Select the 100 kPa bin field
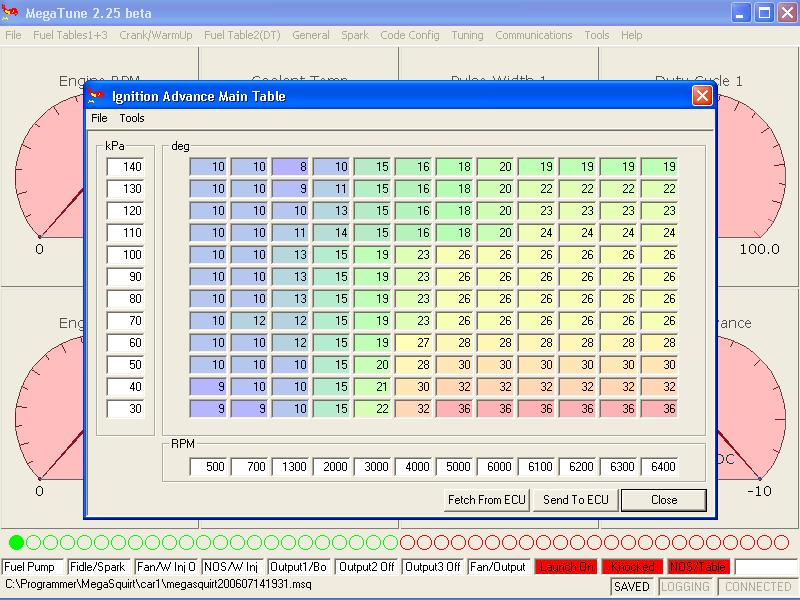Image resolution: width=800 pixels, height=600 pixels. 126,255
